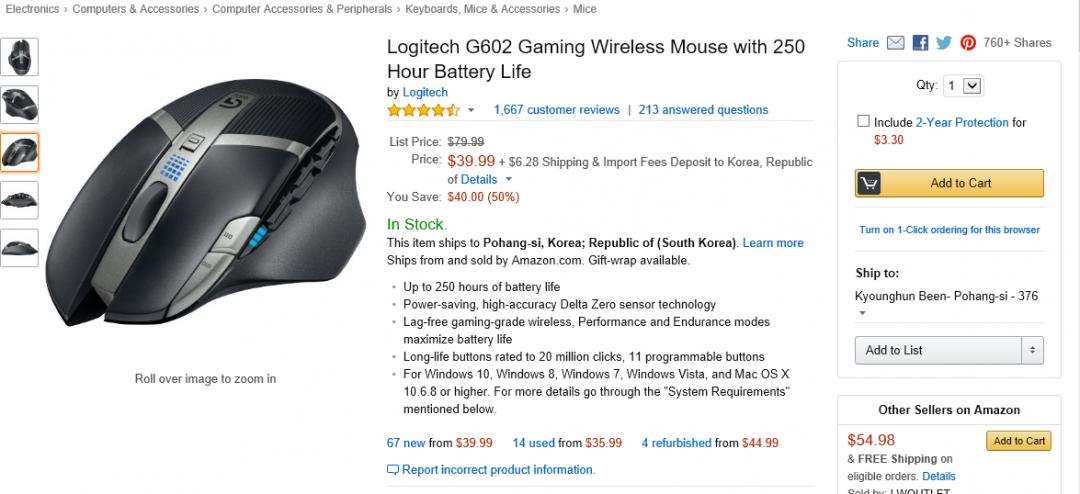Click the speech bubble report icon

point(393,470)
